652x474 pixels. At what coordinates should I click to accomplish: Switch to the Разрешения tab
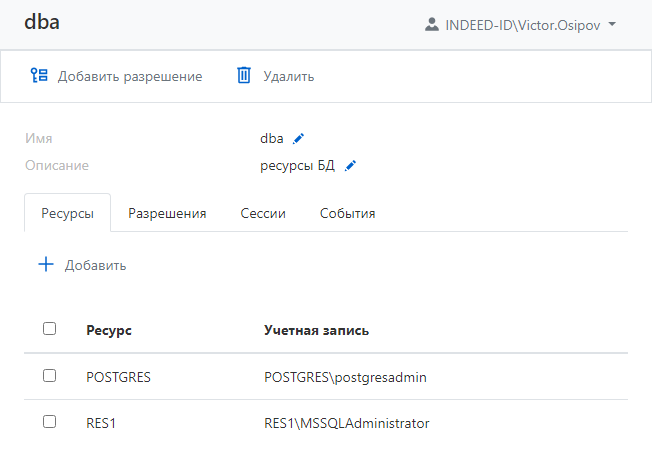coord(167,213)
